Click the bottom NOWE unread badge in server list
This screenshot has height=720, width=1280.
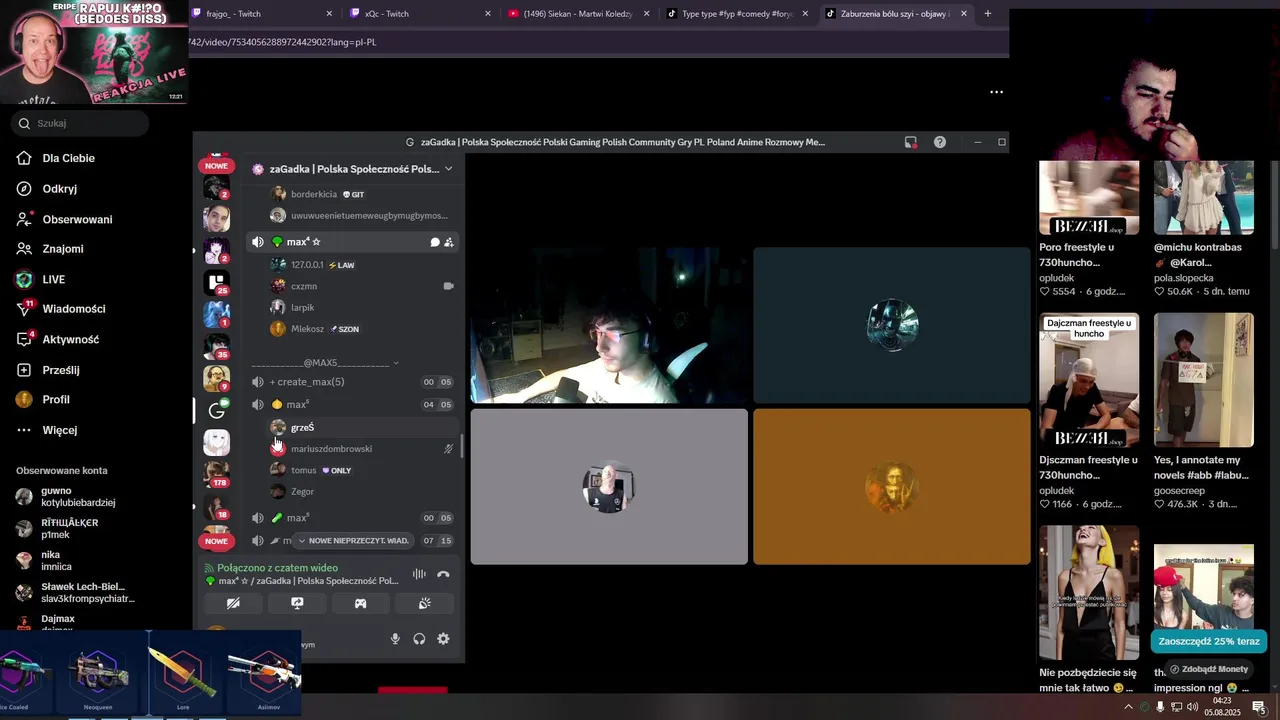coord(217,541)
